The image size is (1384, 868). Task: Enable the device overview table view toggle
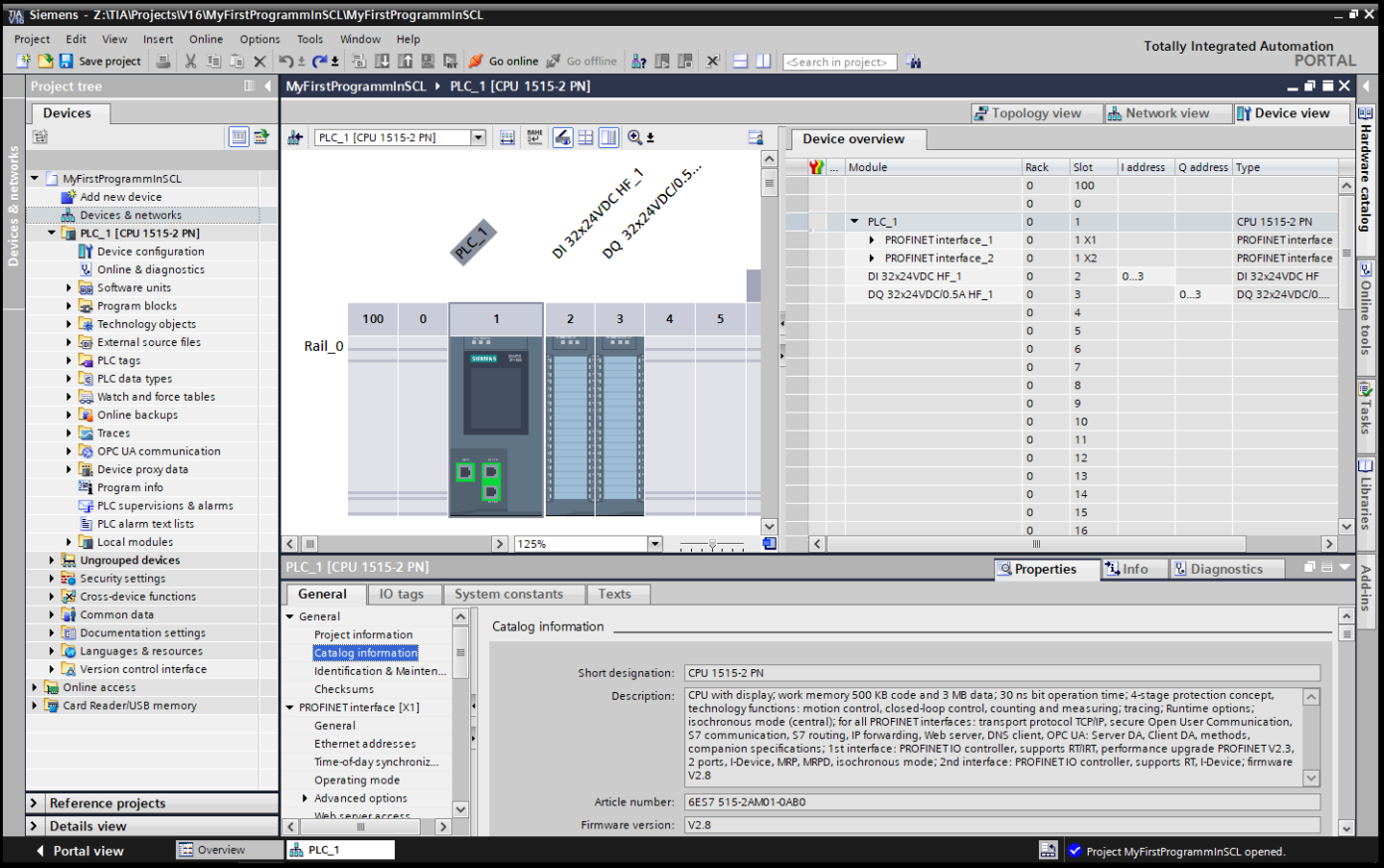[x=607, y=136]
